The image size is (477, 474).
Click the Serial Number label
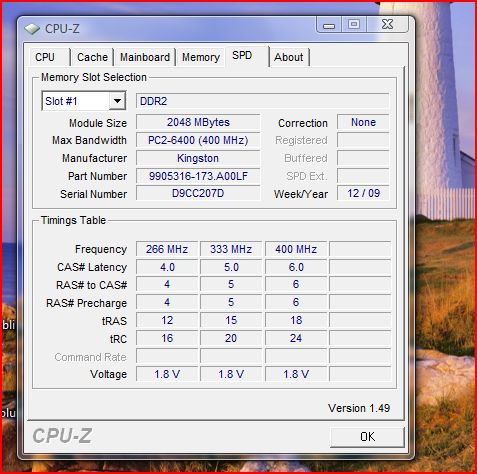(93, 194)
